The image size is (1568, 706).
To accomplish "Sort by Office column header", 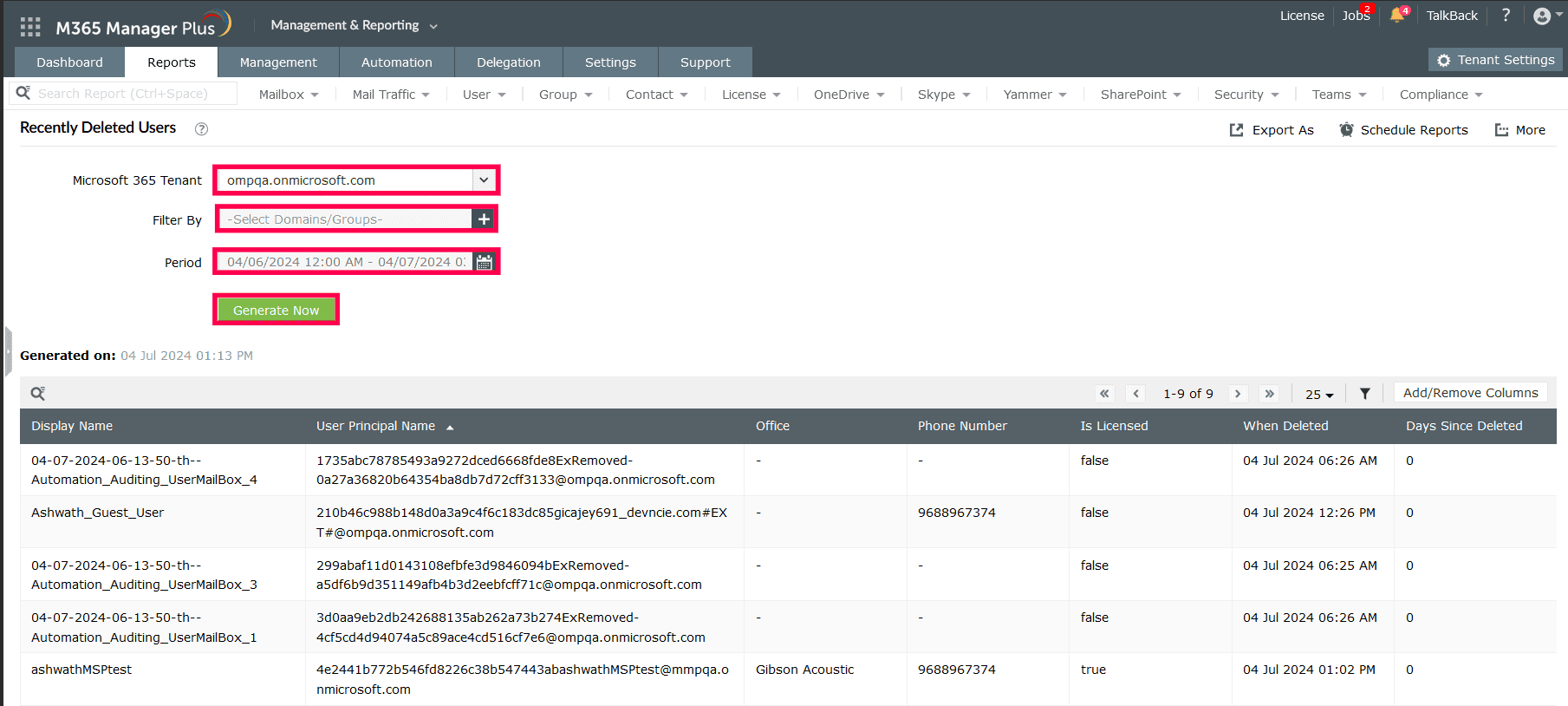I will pos(772,426).
